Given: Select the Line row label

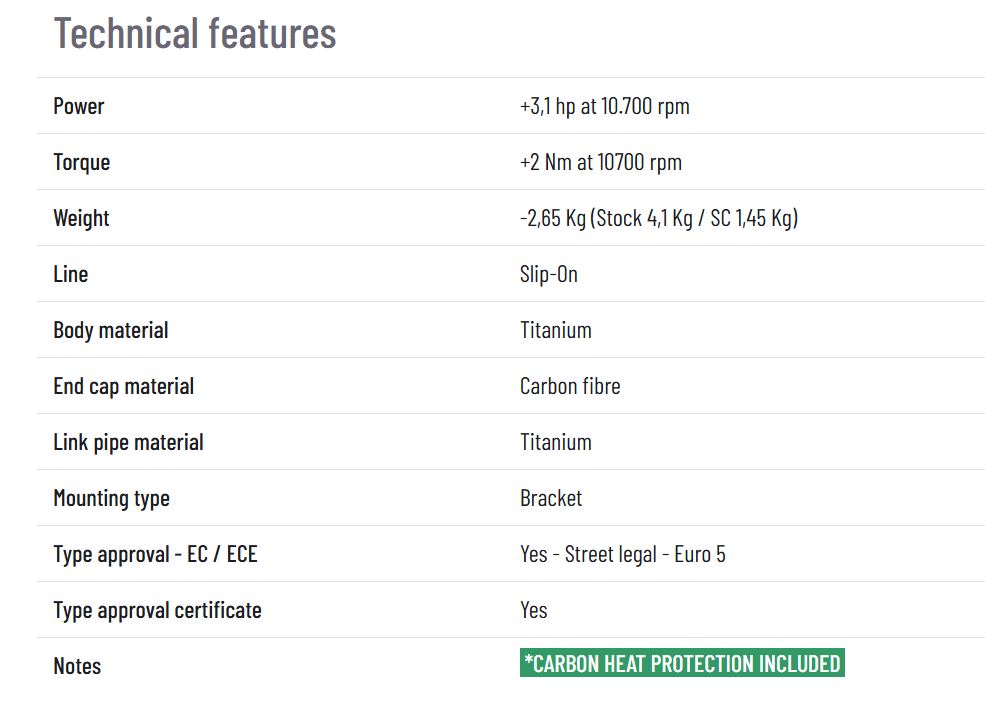Looking at the screenshot, I should point(71,274).
